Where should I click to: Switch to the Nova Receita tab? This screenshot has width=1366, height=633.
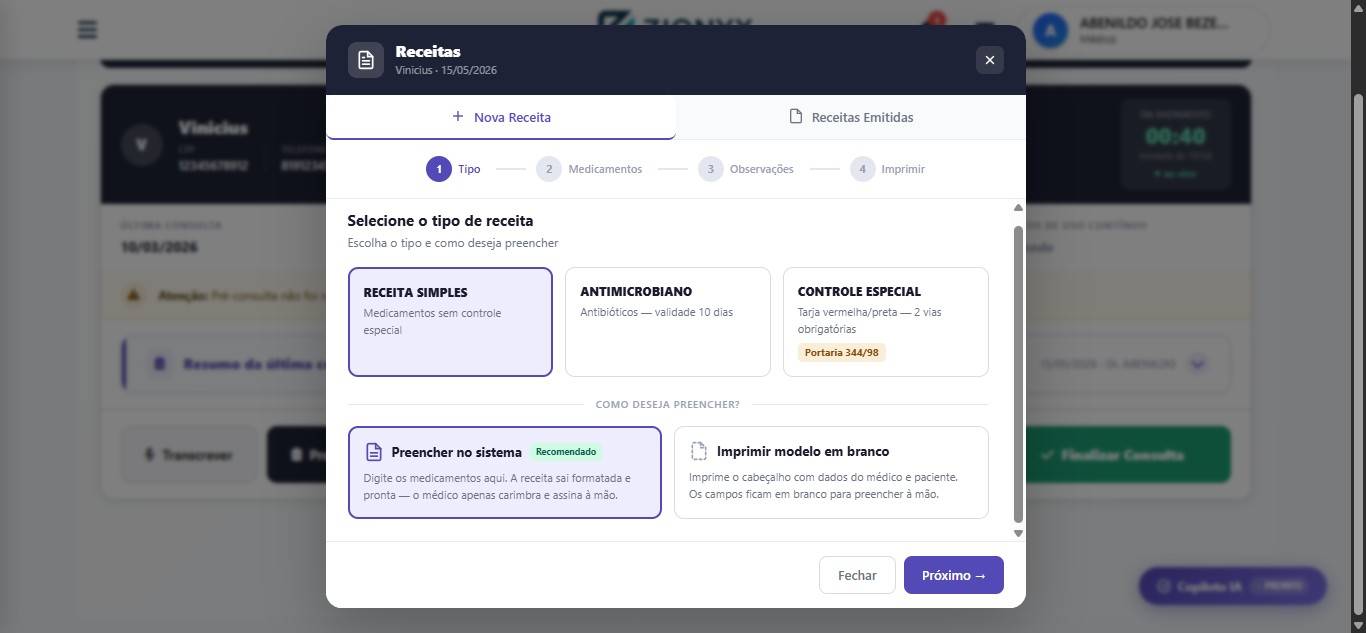pyautogui.click(x=501, y=117)
